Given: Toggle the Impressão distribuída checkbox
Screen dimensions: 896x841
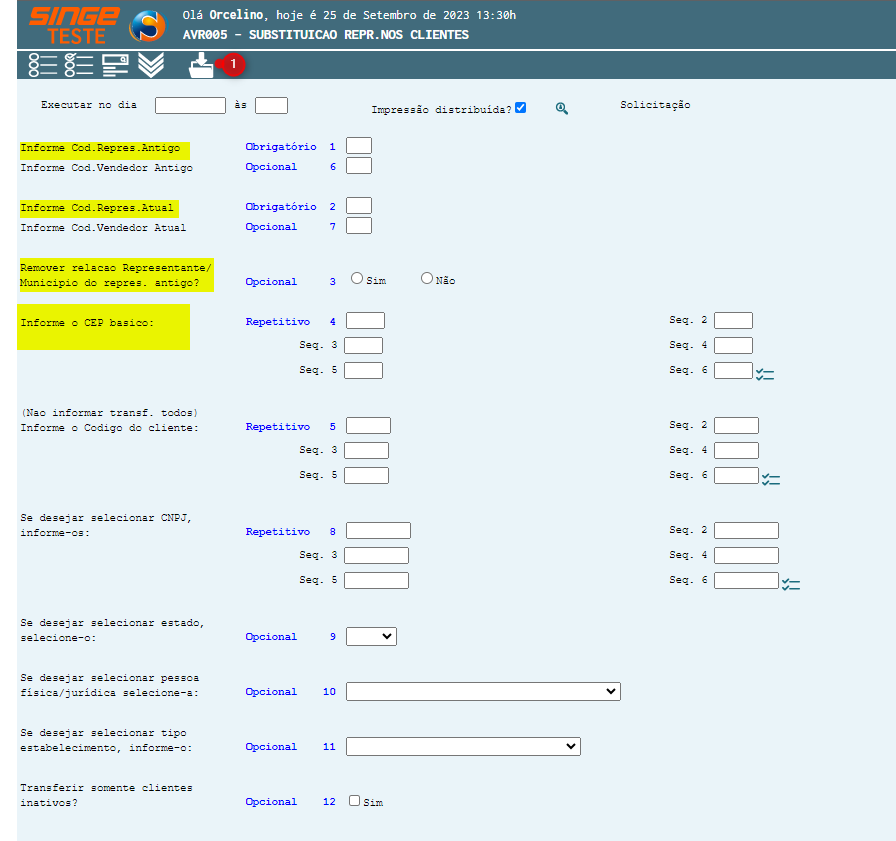Looking at the screenshot, I should point(521,108).
